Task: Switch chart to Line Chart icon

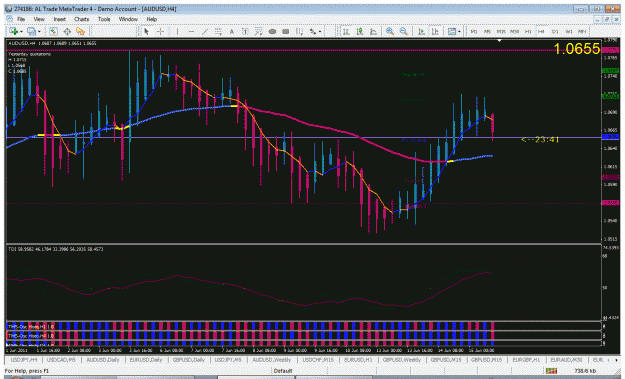Action: pyautogui.click(x=373, y=31)
